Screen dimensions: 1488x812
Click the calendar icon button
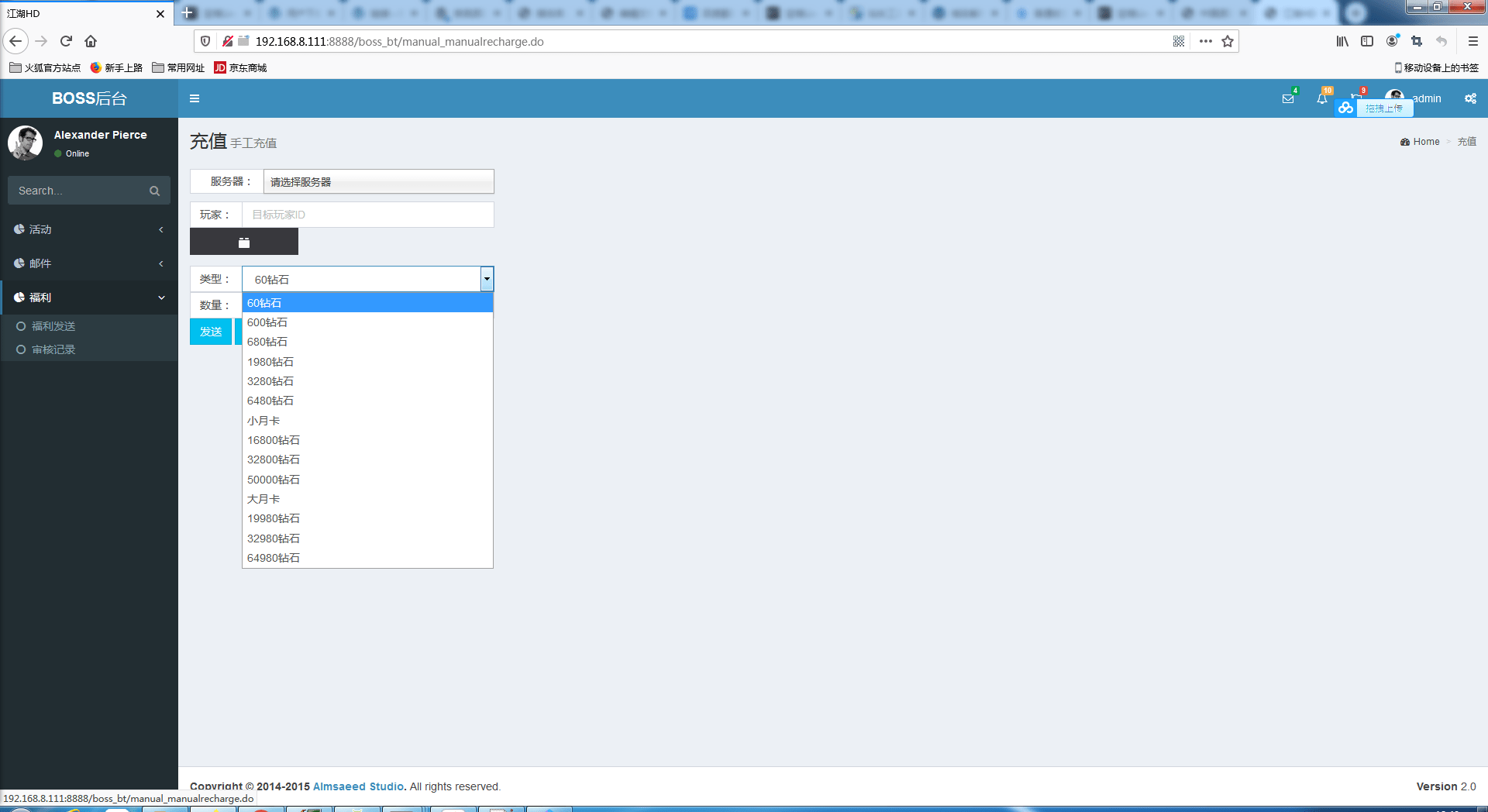(x=244, y=242)
